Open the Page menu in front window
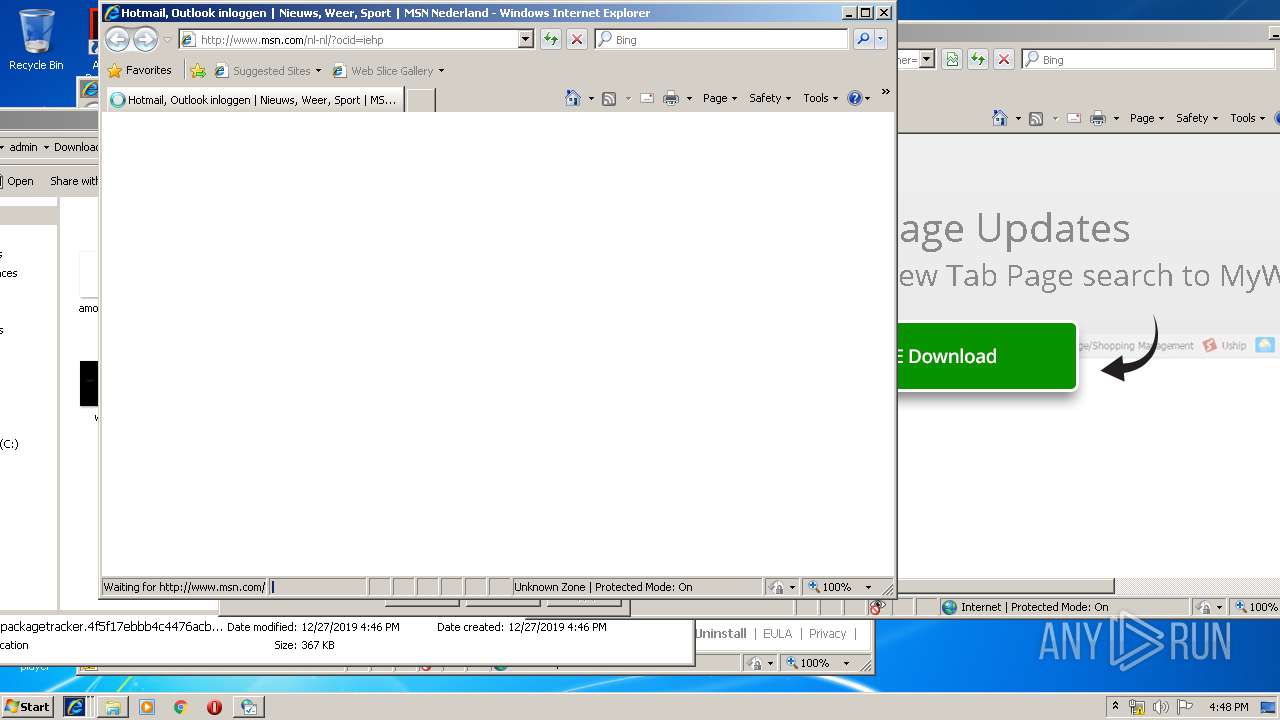The height and width of the screenshot is (720, 1280). click(x=719, y=98)
